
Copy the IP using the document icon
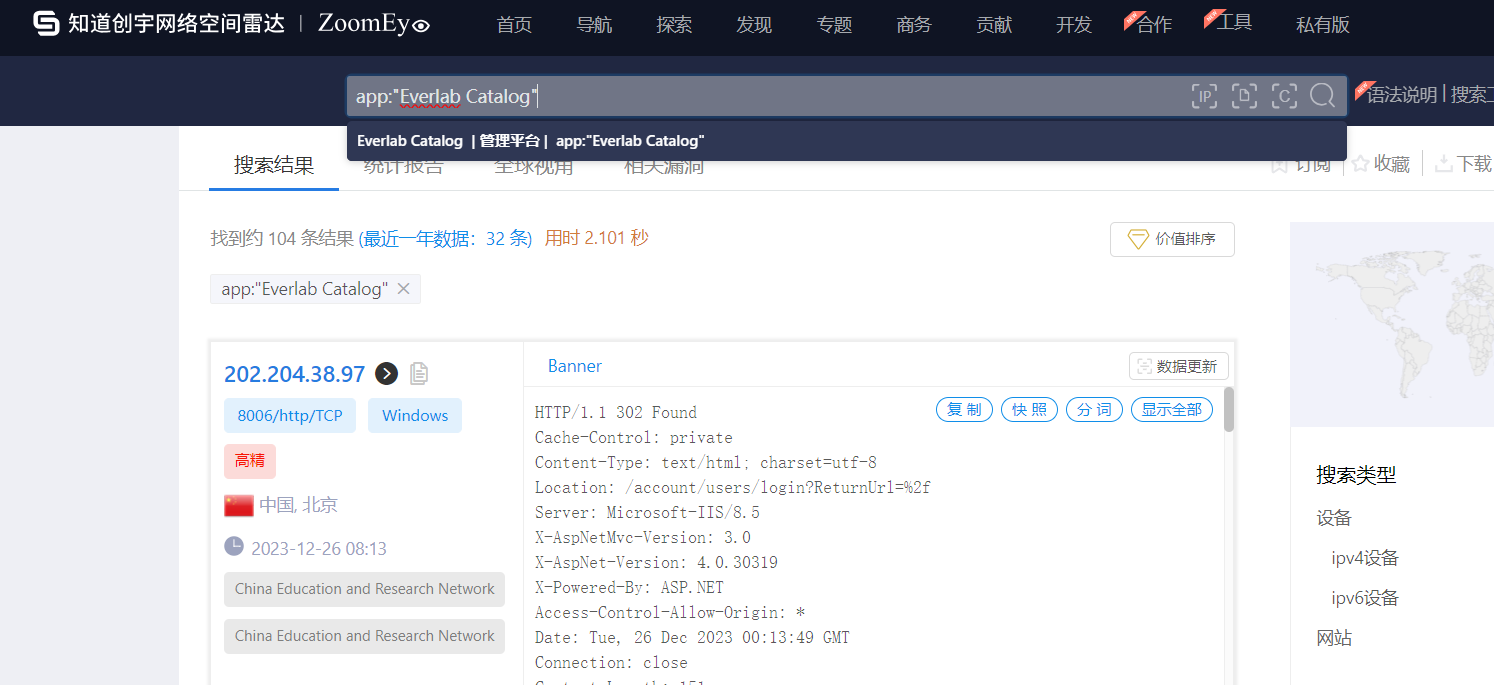pos(419,374)
